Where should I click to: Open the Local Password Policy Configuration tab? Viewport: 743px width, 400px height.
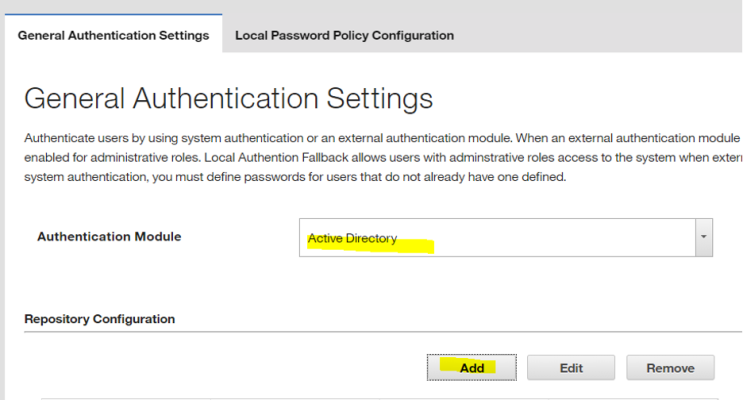[344, 36]
